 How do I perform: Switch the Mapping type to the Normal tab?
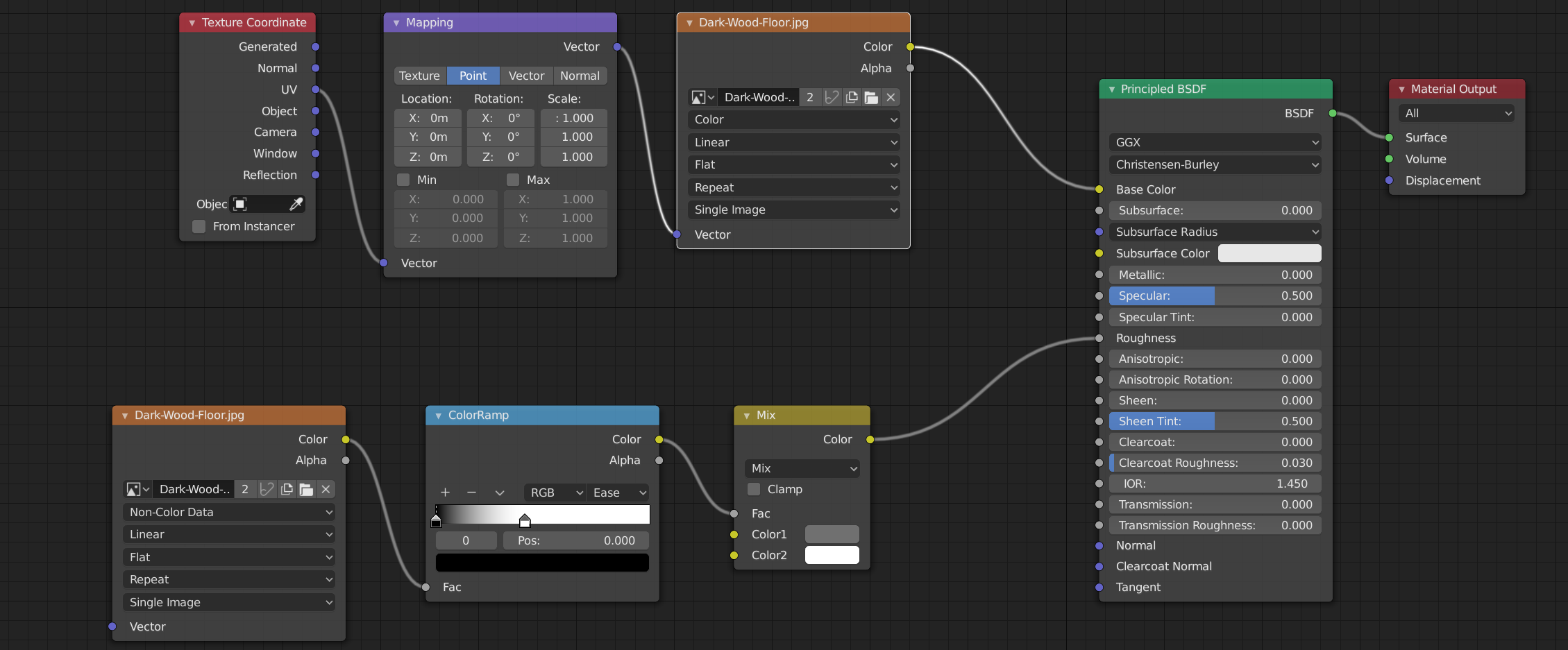pyautogui.click(x=580, y=76)
